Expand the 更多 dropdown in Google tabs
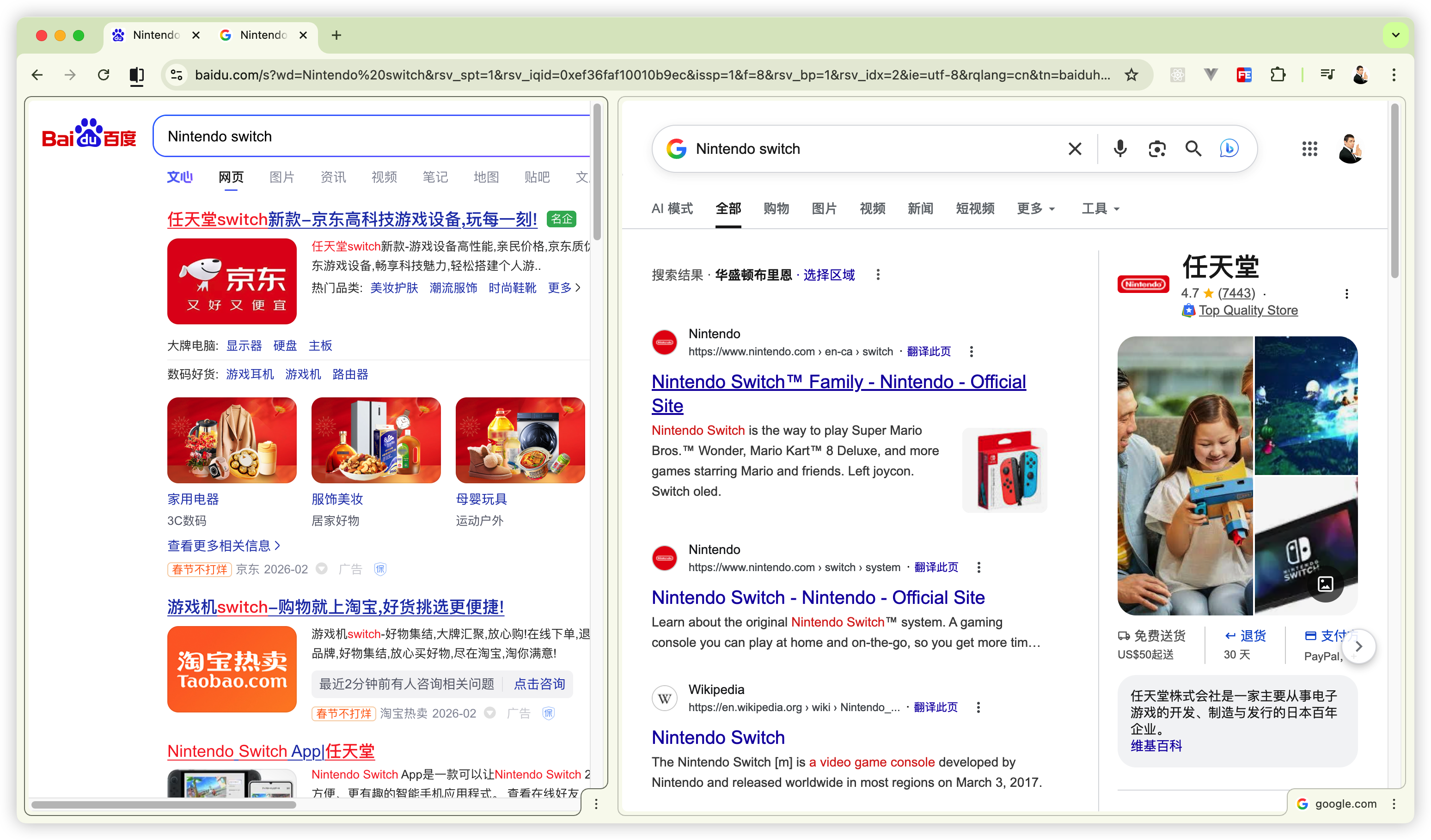1431x840 pixels. [1036, 209]
